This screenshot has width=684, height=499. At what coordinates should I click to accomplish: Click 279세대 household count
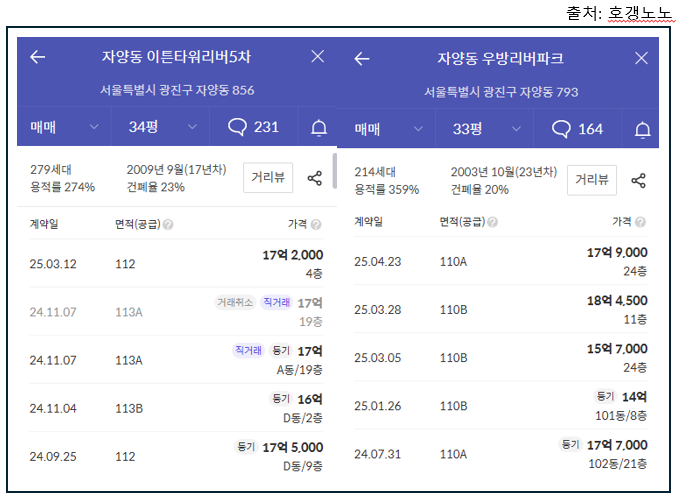coord(51,170)
